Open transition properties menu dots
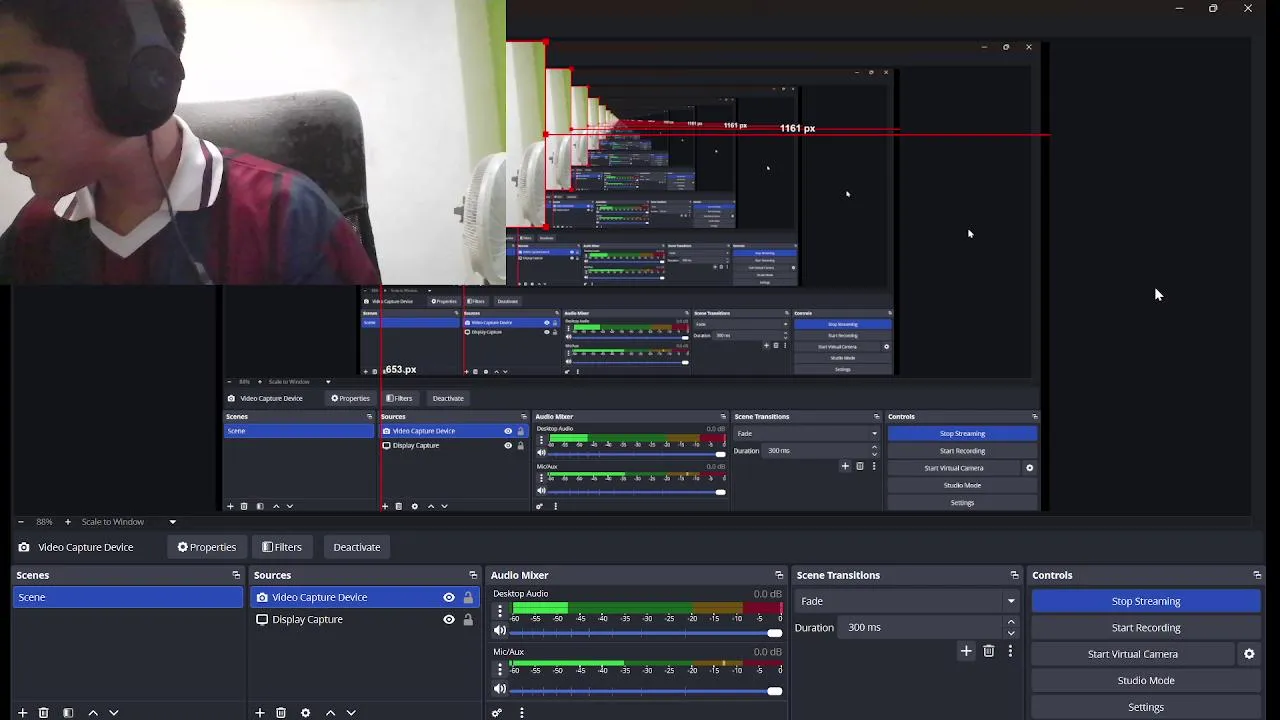The height and width of the screenshot is (720, 1280). [x=1010, y=651]
